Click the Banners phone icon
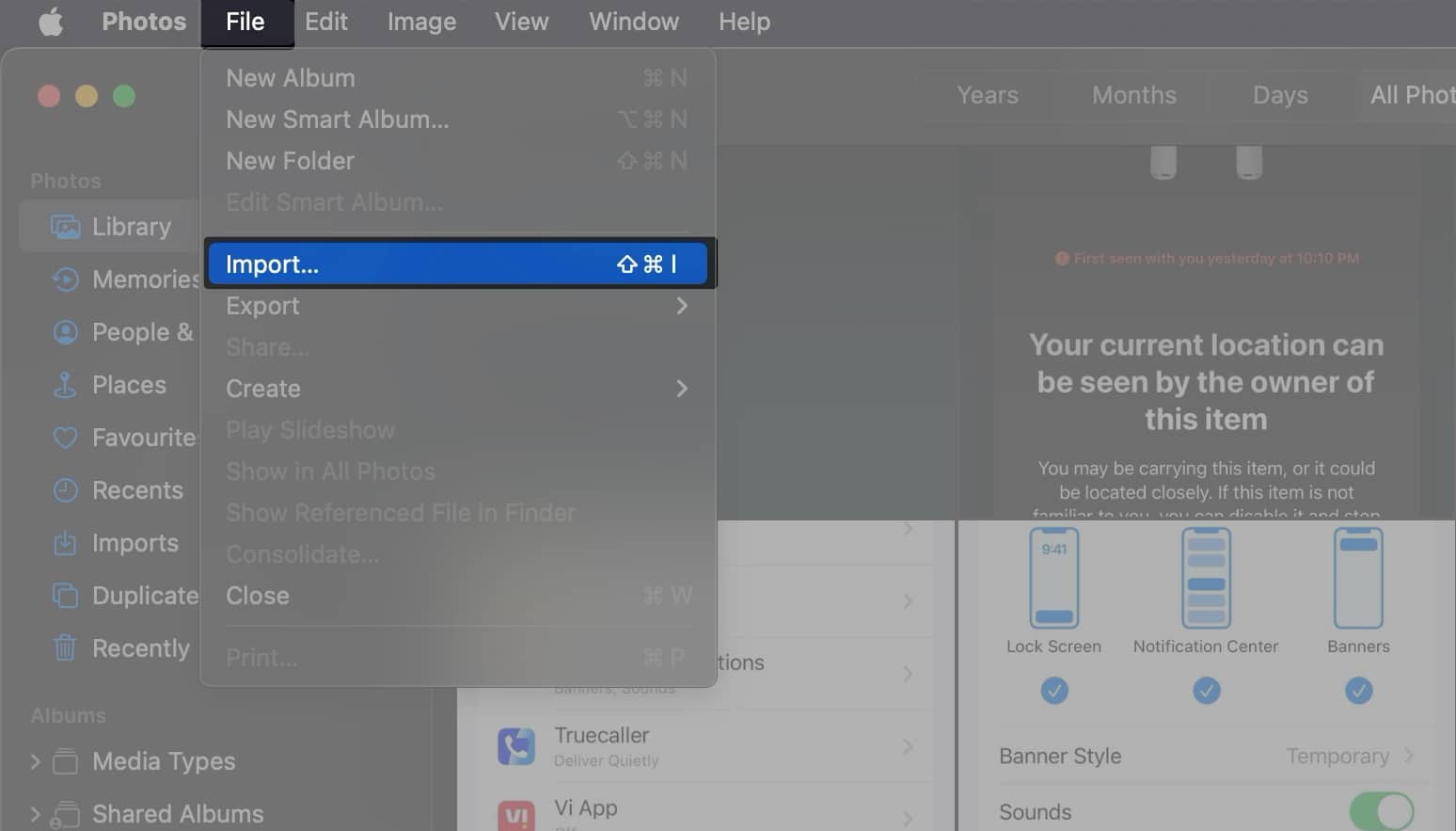 [1358, 578]
